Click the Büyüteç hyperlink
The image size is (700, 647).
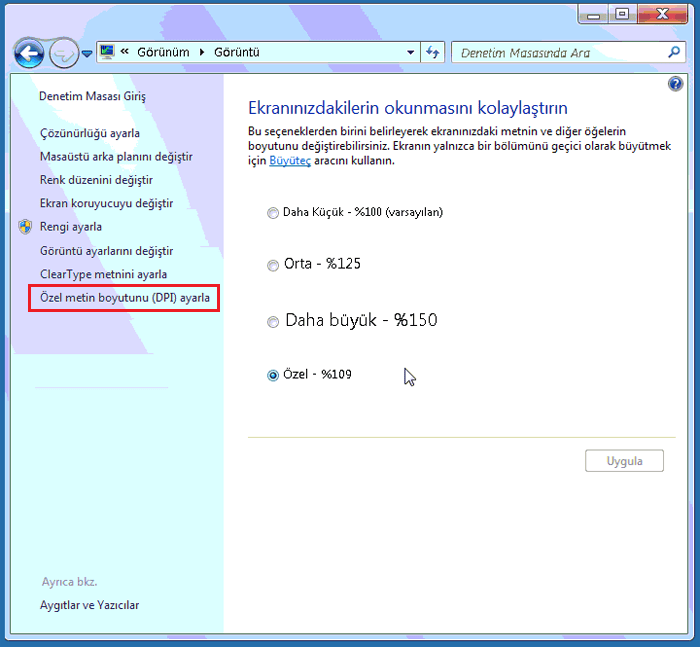tap(290, 160)
